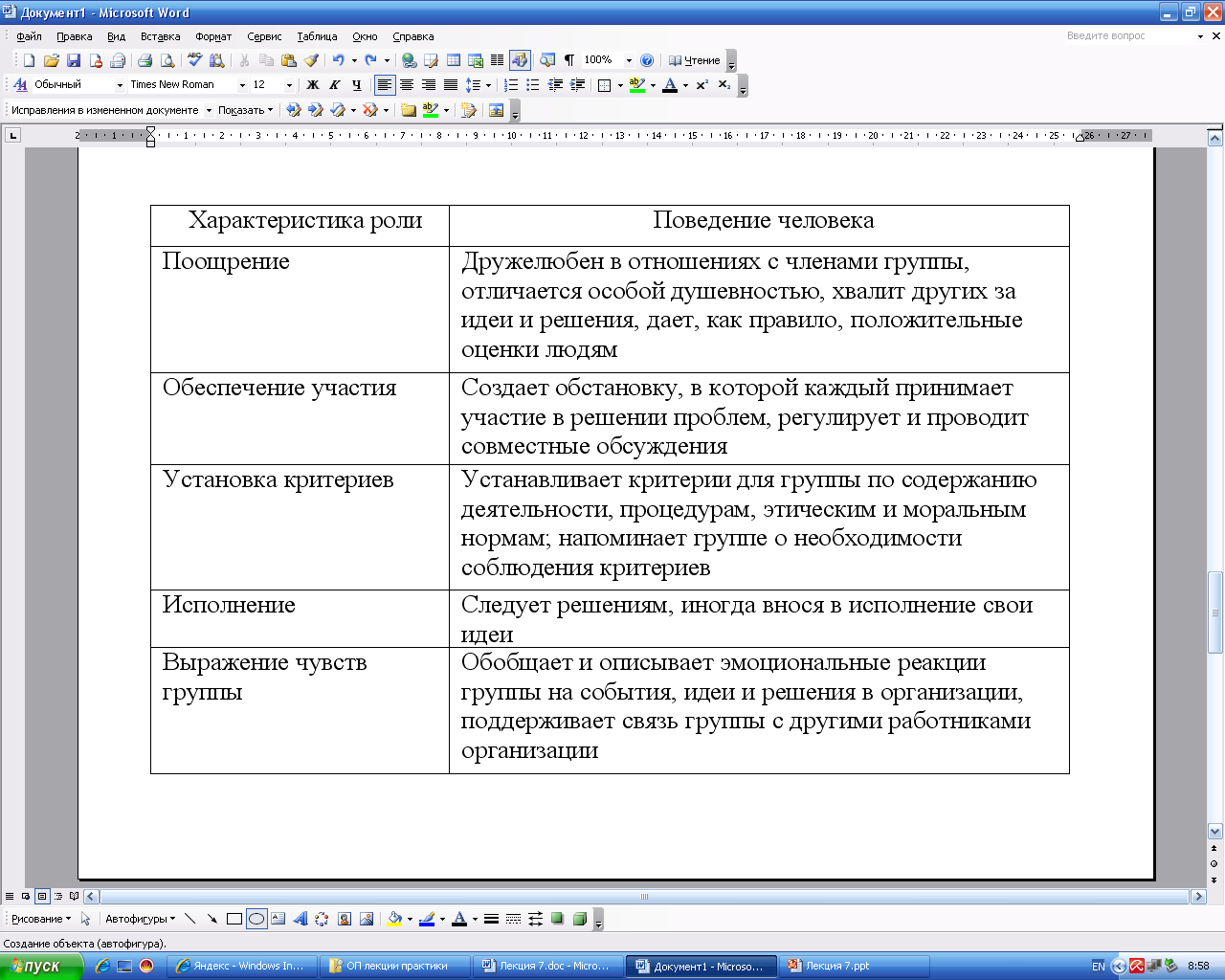This screenshot has height=980, width=1225.
Task: Align text to the left
Action: [384, 85]
